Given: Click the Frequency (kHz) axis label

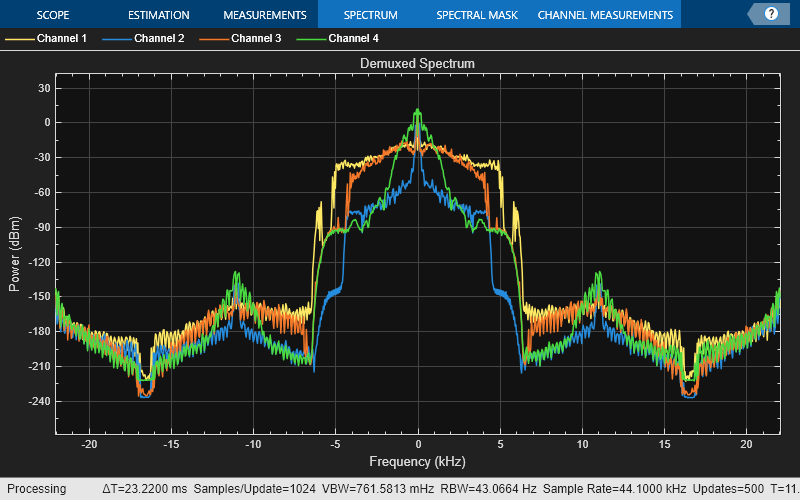Looking at the screenshot, I should pos(417,461).
